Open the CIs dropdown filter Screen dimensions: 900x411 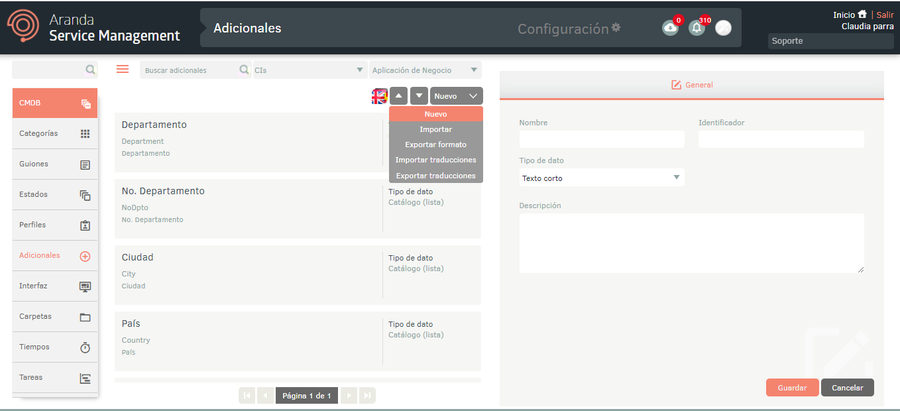click(x=309, y=70)
